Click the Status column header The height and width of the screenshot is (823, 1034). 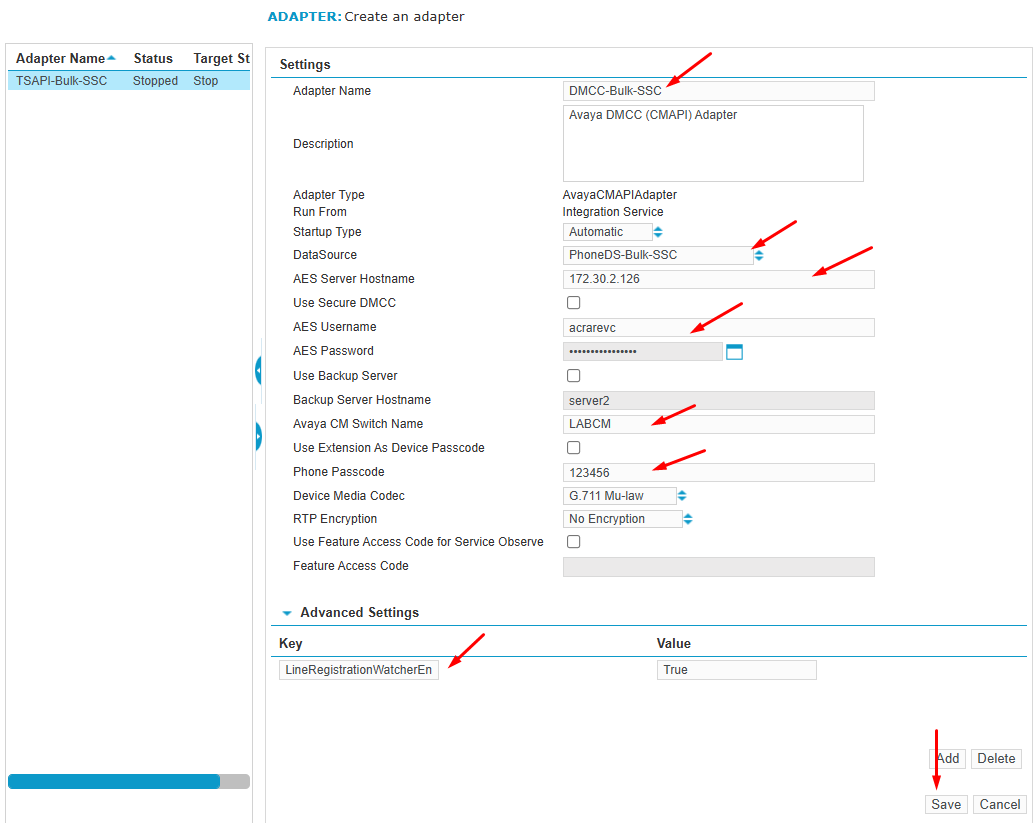point(153,59)
